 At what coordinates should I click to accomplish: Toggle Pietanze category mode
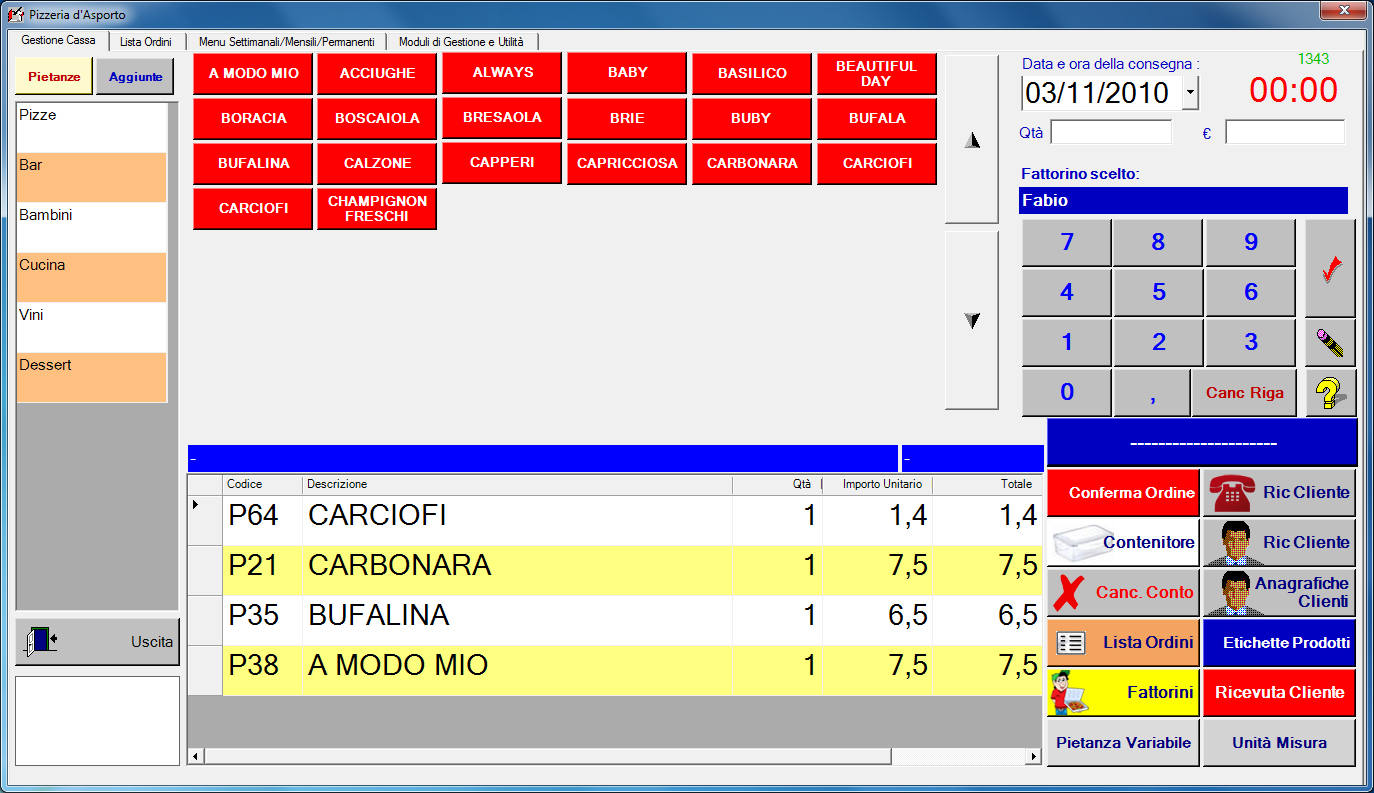click(54, 76)
